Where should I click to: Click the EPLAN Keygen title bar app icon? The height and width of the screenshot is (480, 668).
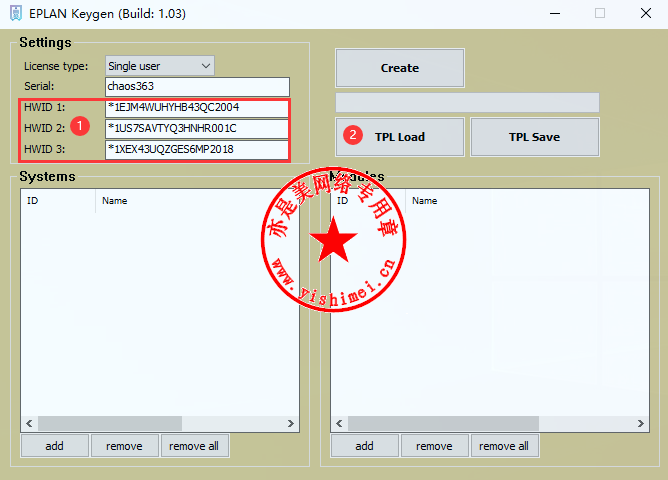(x=16, y=13)
